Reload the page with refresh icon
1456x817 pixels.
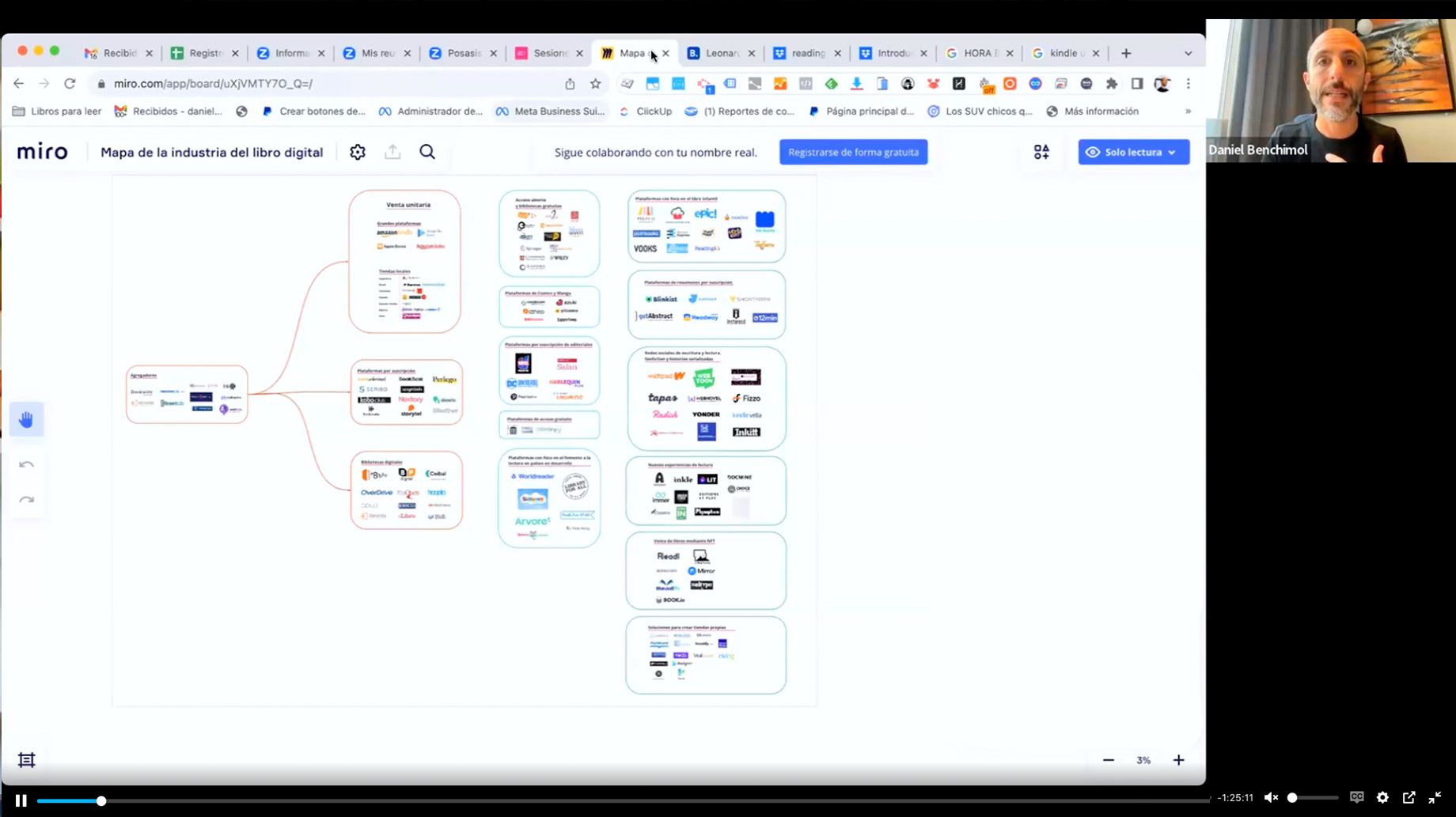(70, 83)
